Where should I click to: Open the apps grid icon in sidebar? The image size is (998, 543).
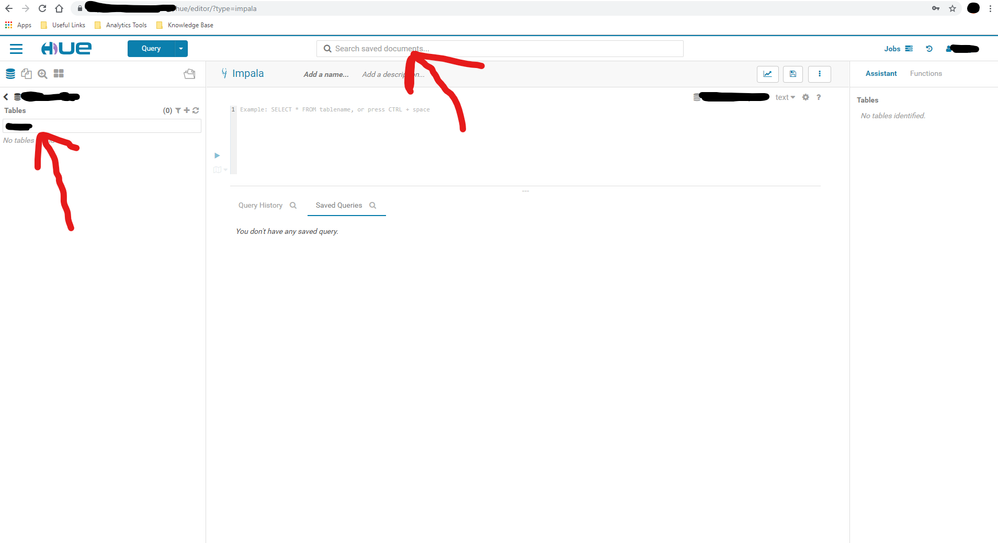point(59,74)
